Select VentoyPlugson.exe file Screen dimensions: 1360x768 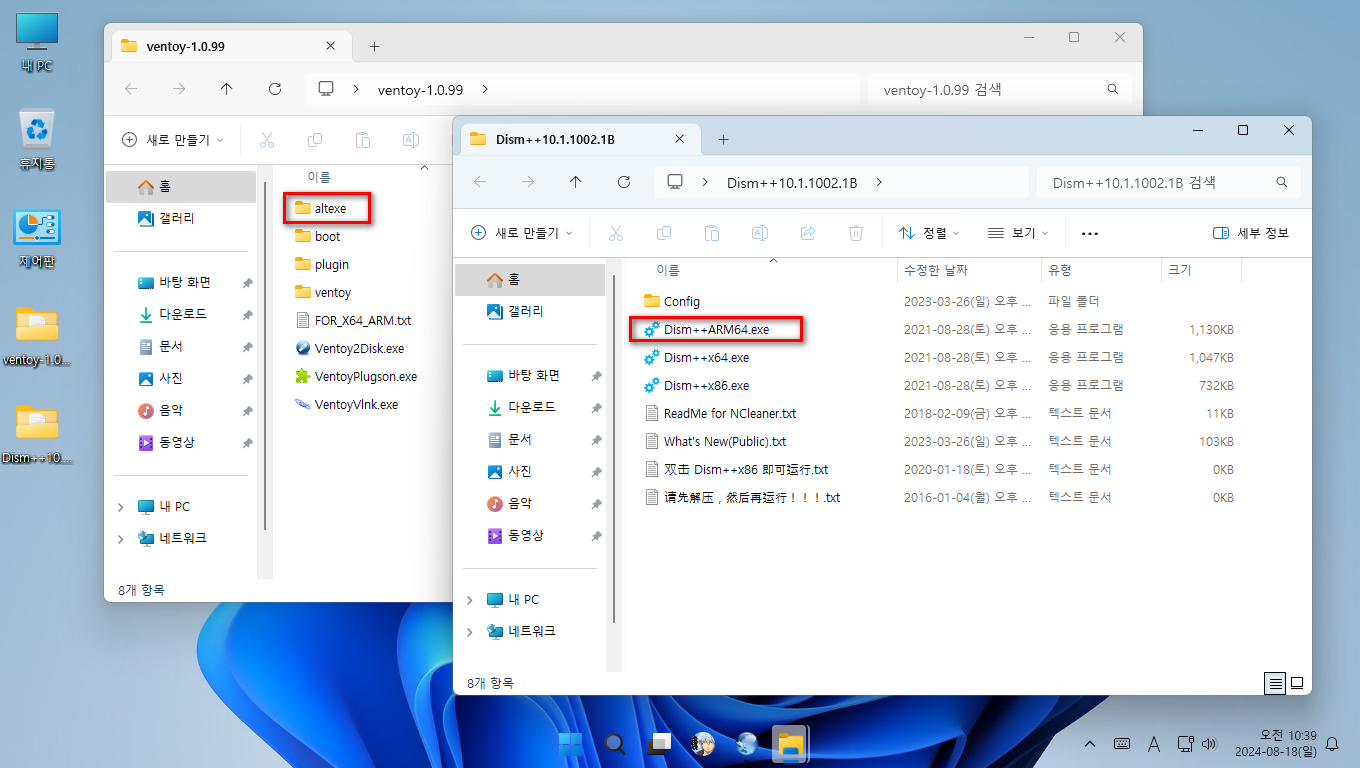[356, 377]
